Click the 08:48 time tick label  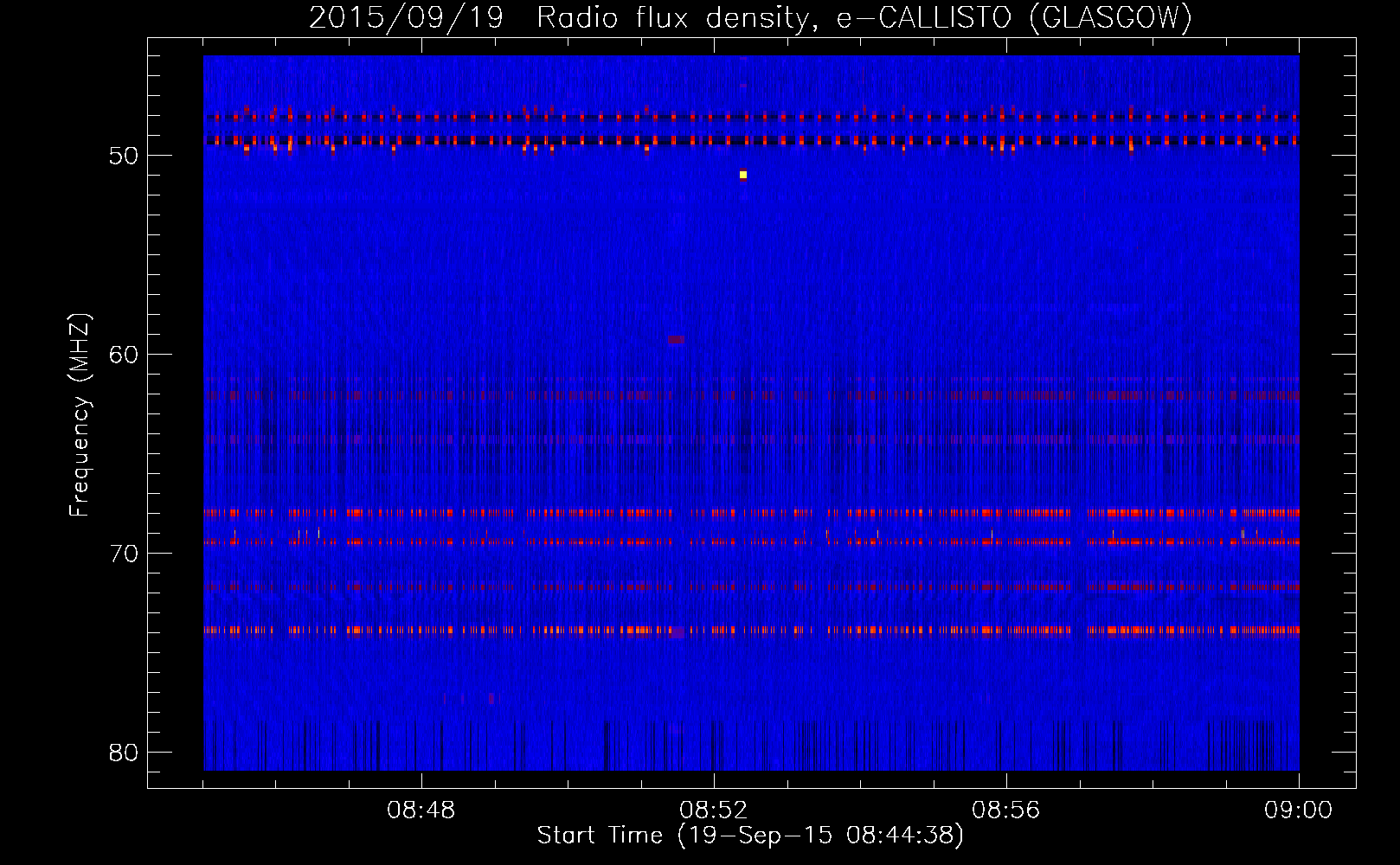(421, 811)
